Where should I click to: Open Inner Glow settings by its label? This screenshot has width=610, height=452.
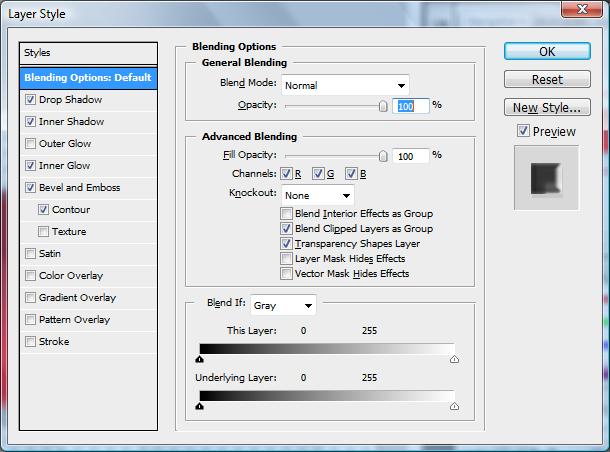65,166
